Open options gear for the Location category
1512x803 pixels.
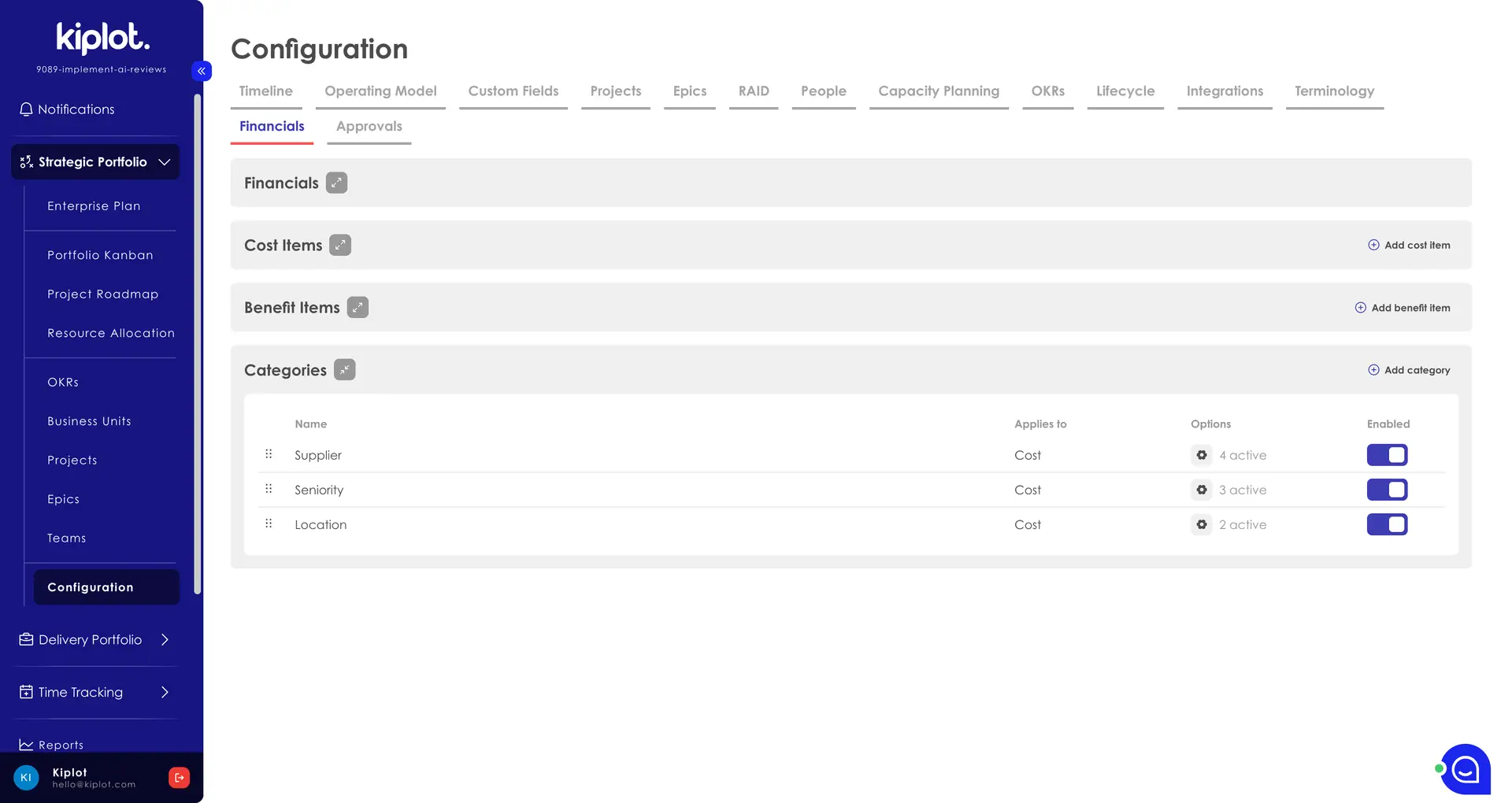tap(1201, 524)
